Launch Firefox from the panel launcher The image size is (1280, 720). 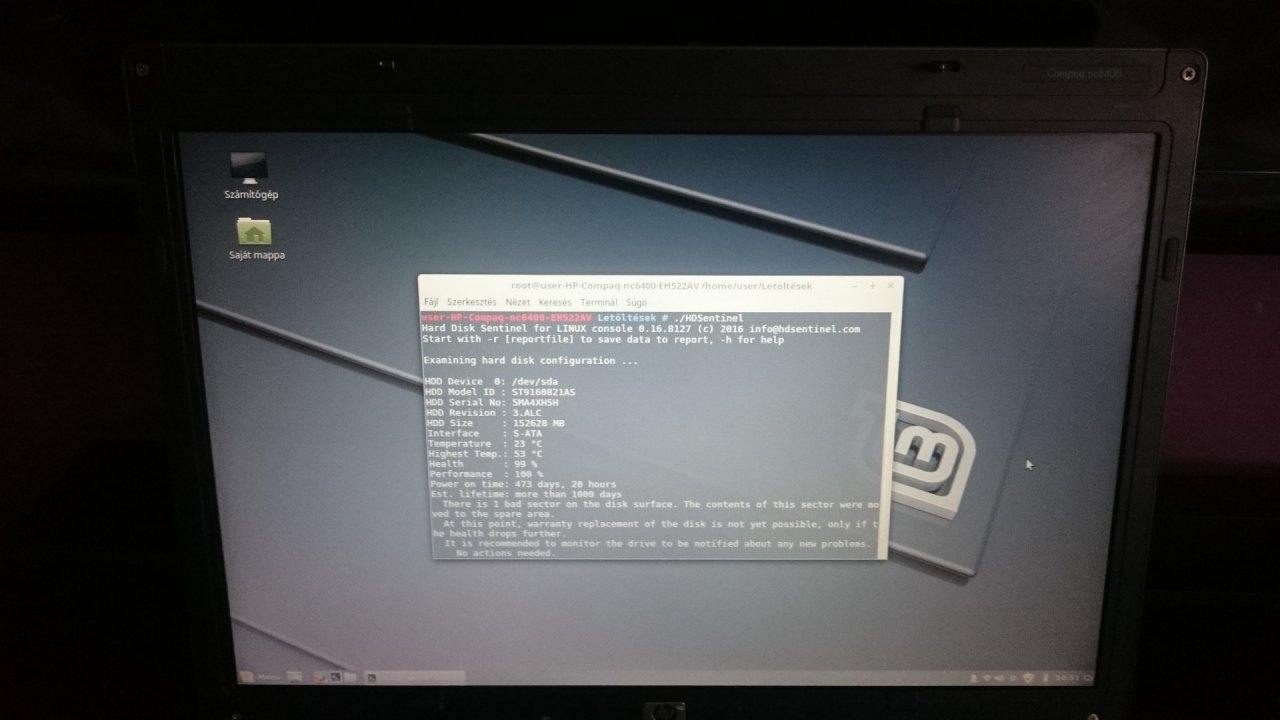click(320, 677)
